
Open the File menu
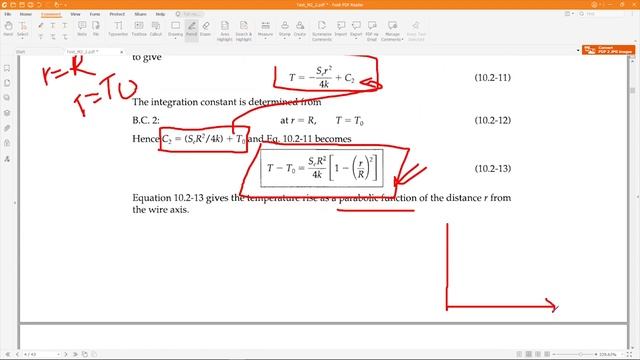tap(8, 14)
